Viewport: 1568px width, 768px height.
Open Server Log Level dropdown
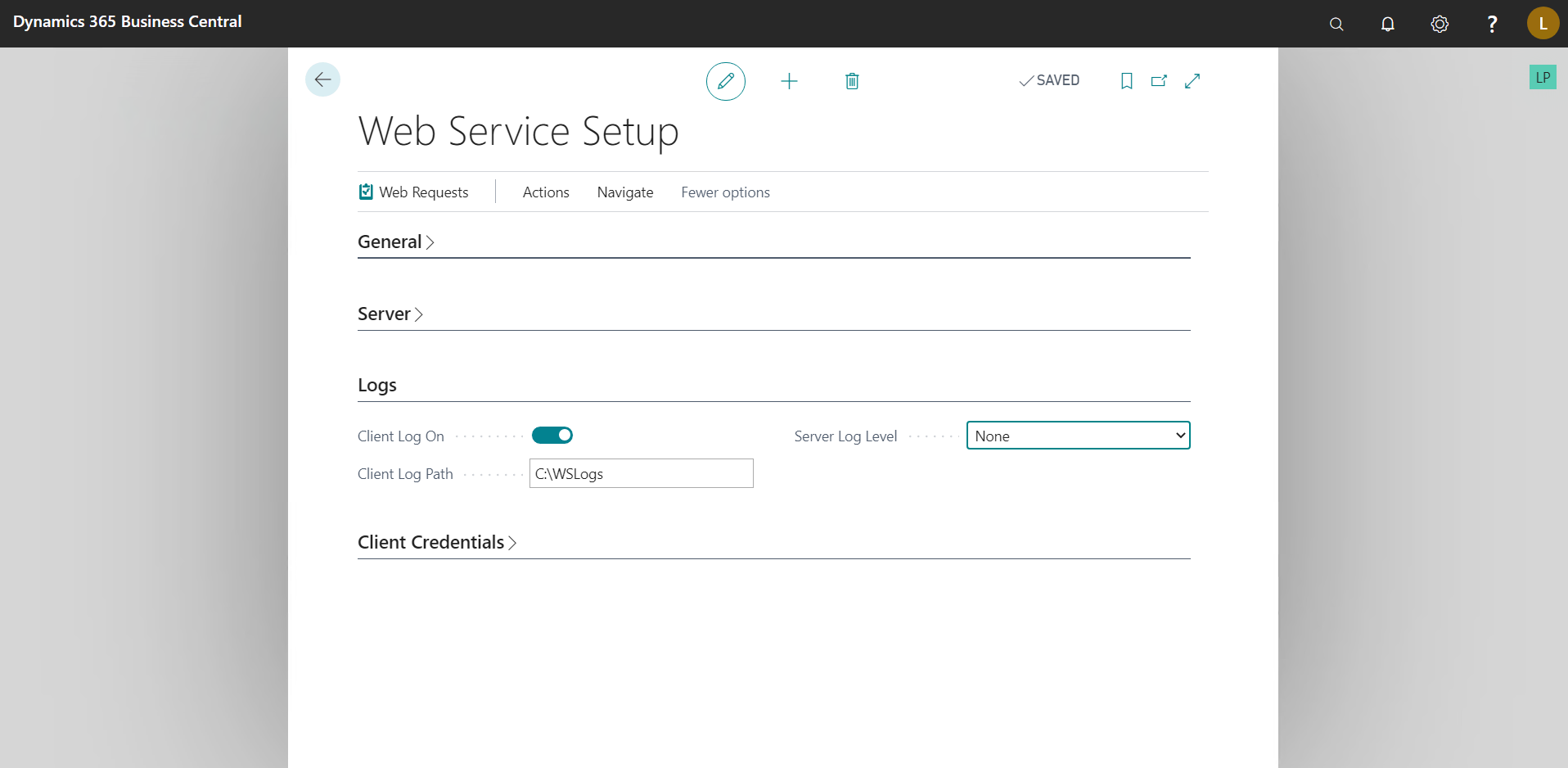pyautogui.click(x=1078, y=436)
